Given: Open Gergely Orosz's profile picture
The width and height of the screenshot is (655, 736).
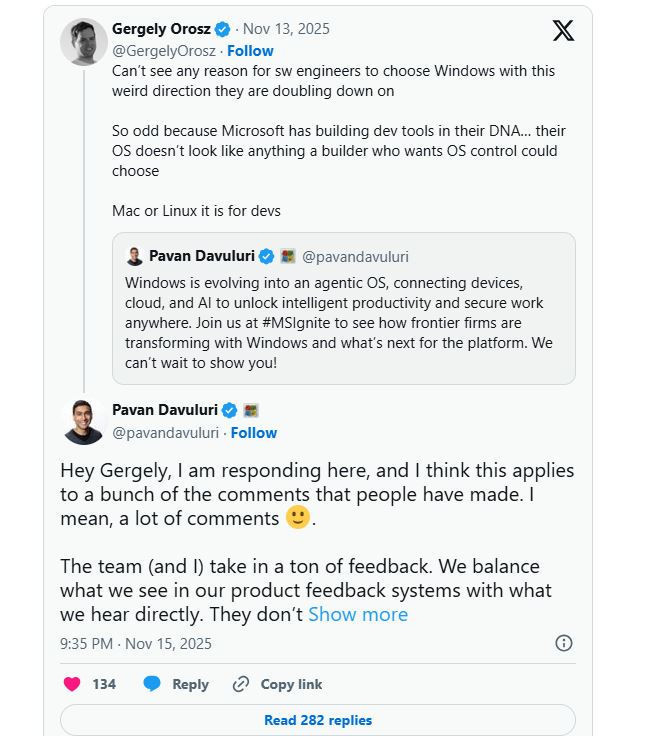Looking at the screenshot, I should pos(84,42).
